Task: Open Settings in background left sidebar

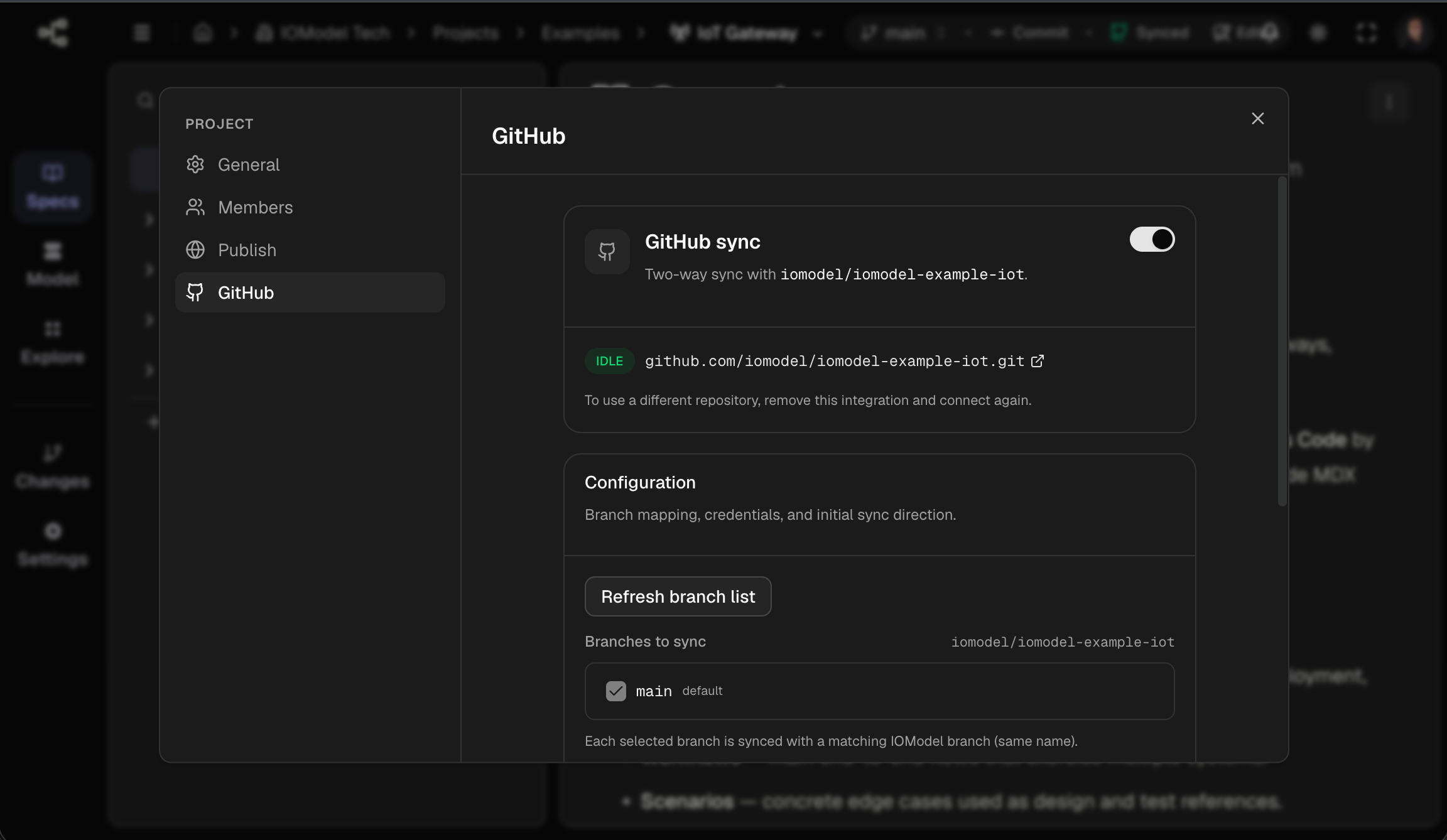Action: pos(53,544)
